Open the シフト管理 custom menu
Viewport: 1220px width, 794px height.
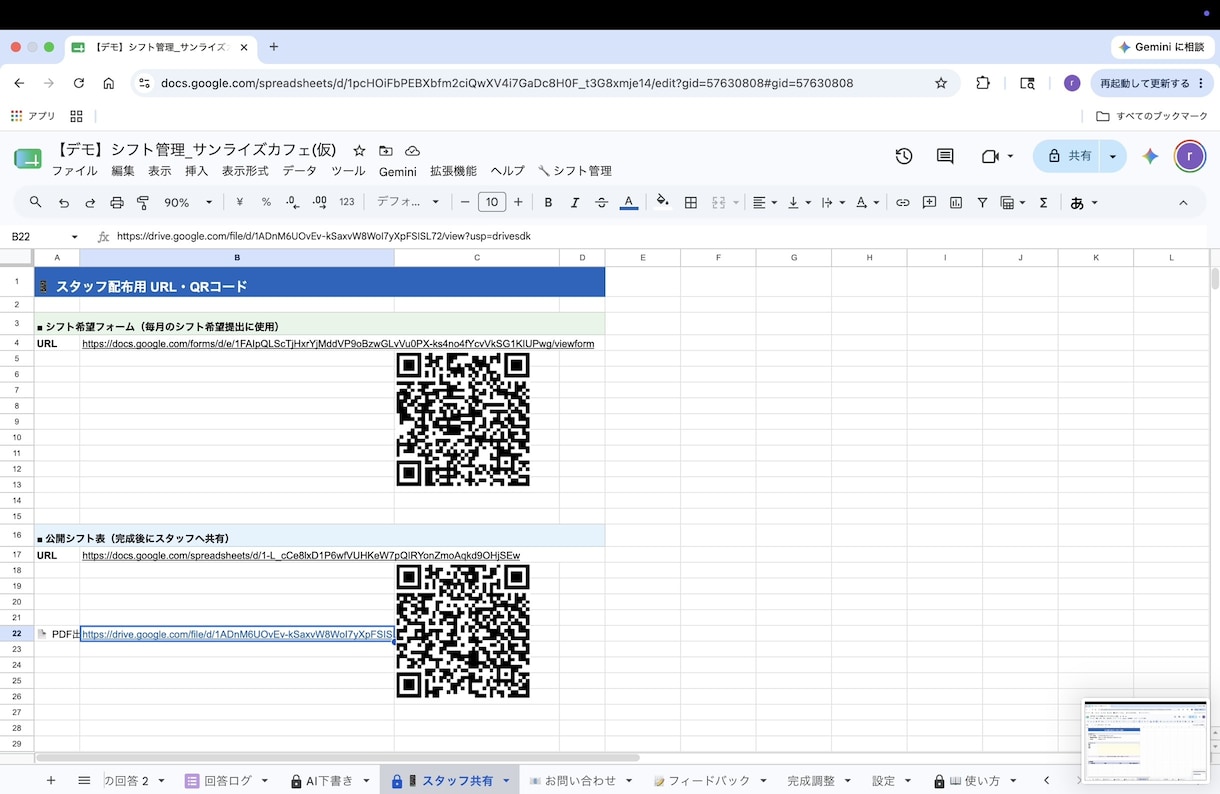tap(575, 171)
